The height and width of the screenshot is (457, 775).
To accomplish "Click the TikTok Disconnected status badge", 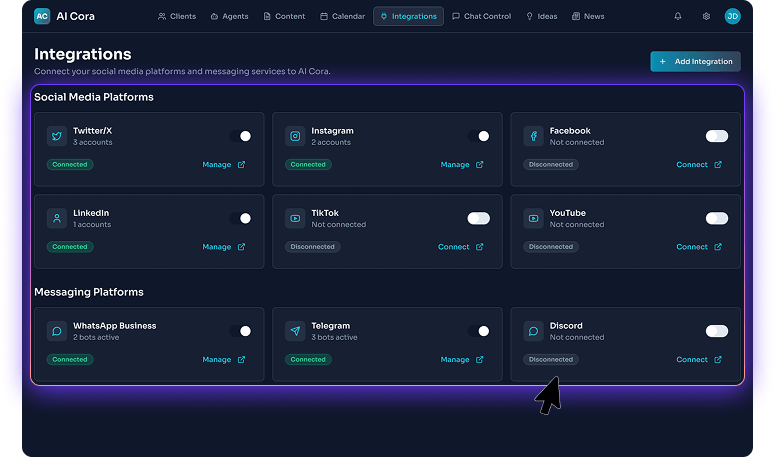I will (312, 247).
